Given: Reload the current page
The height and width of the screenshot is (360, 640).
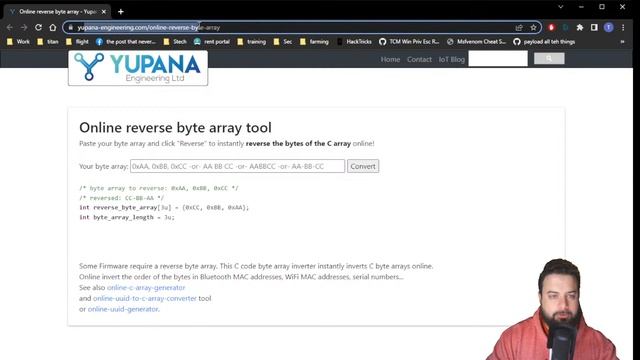Looking at the screenshot, I should pos(38,27).
